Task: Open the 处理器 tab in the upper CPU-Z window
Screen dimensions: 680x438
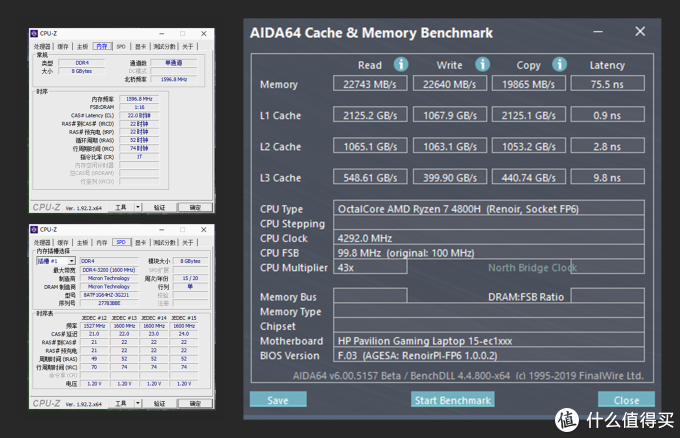Action: 42,46
